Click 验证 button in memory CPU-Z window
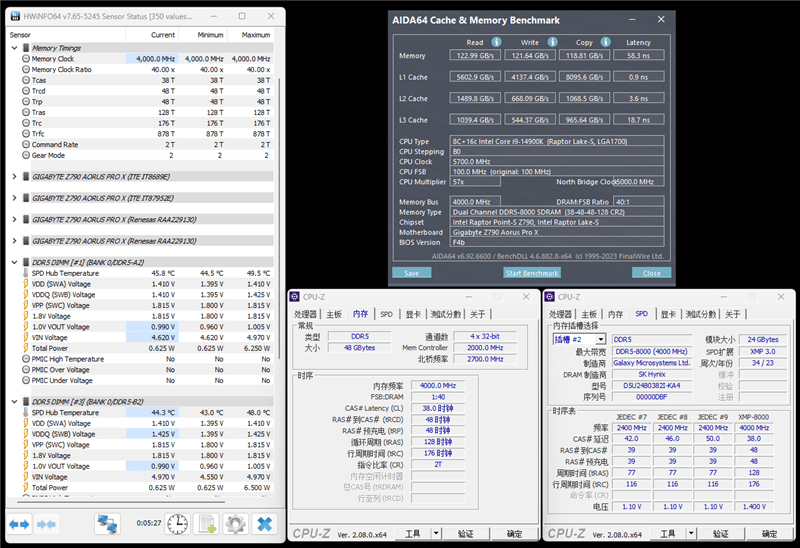 coord(465,534)
